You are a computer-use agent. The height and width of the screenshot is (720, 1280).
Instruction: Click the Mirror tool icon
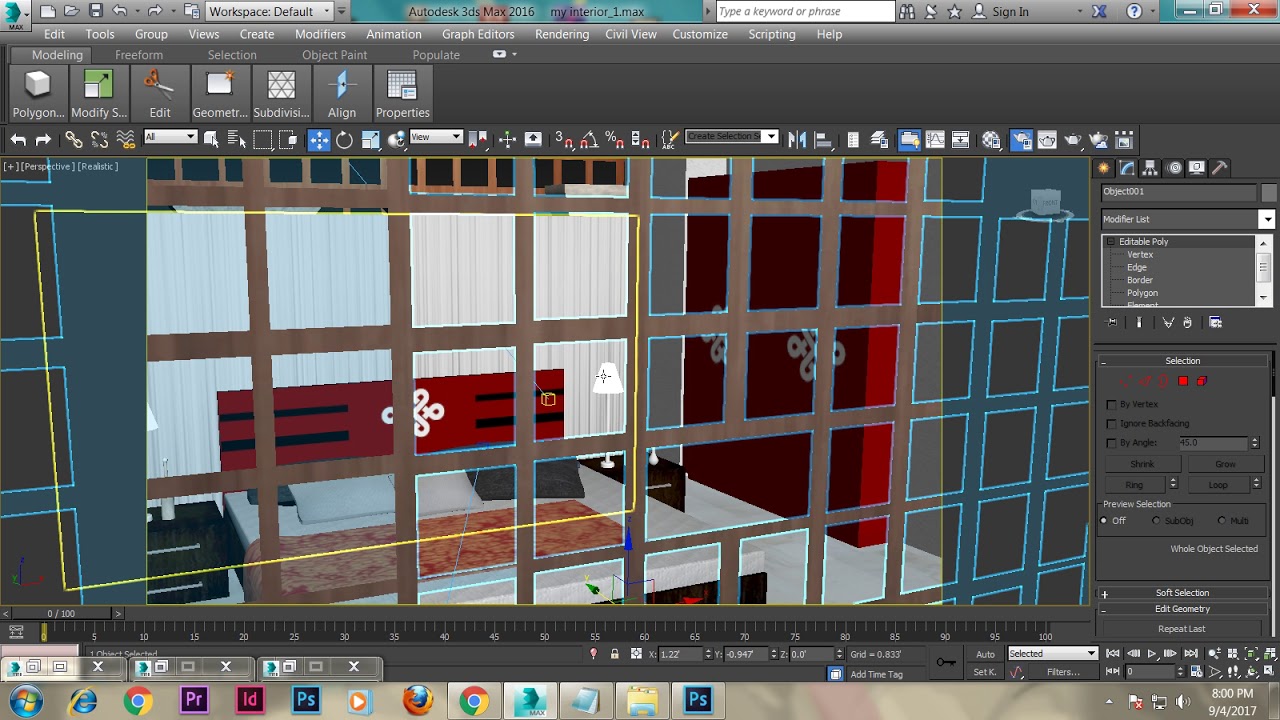[797, 140]
